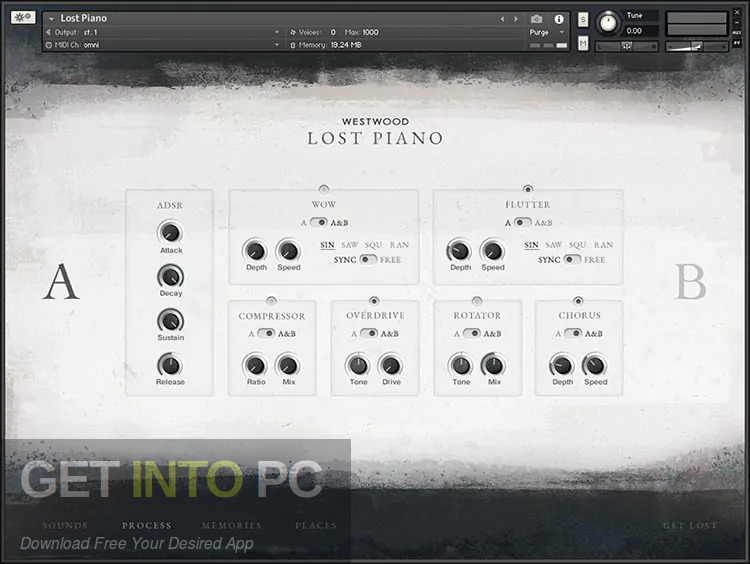
Task: Switch FLUTTER A / A&B routing toggle
Action: [x=522, y=222]
